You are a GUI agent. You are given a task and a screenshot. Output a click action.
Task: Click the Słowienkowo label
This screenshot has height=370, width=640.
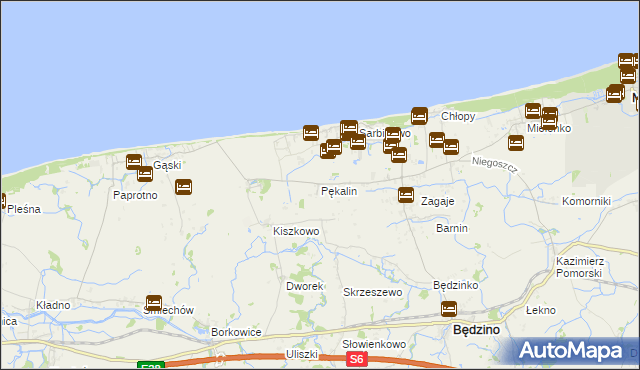tap(374, 344)
